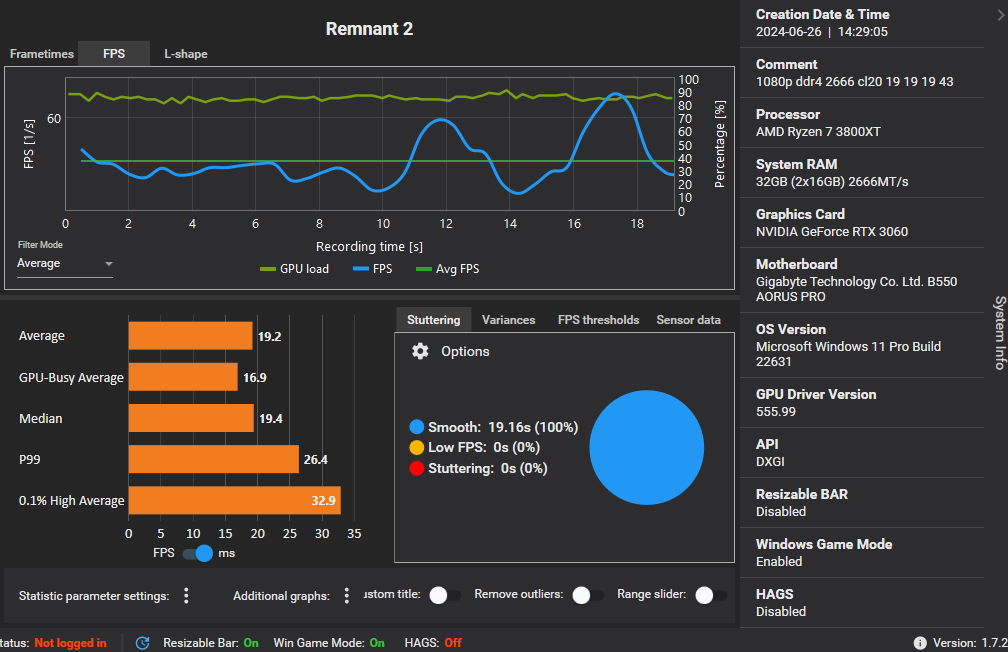Select the Stuttering tab

433,320
